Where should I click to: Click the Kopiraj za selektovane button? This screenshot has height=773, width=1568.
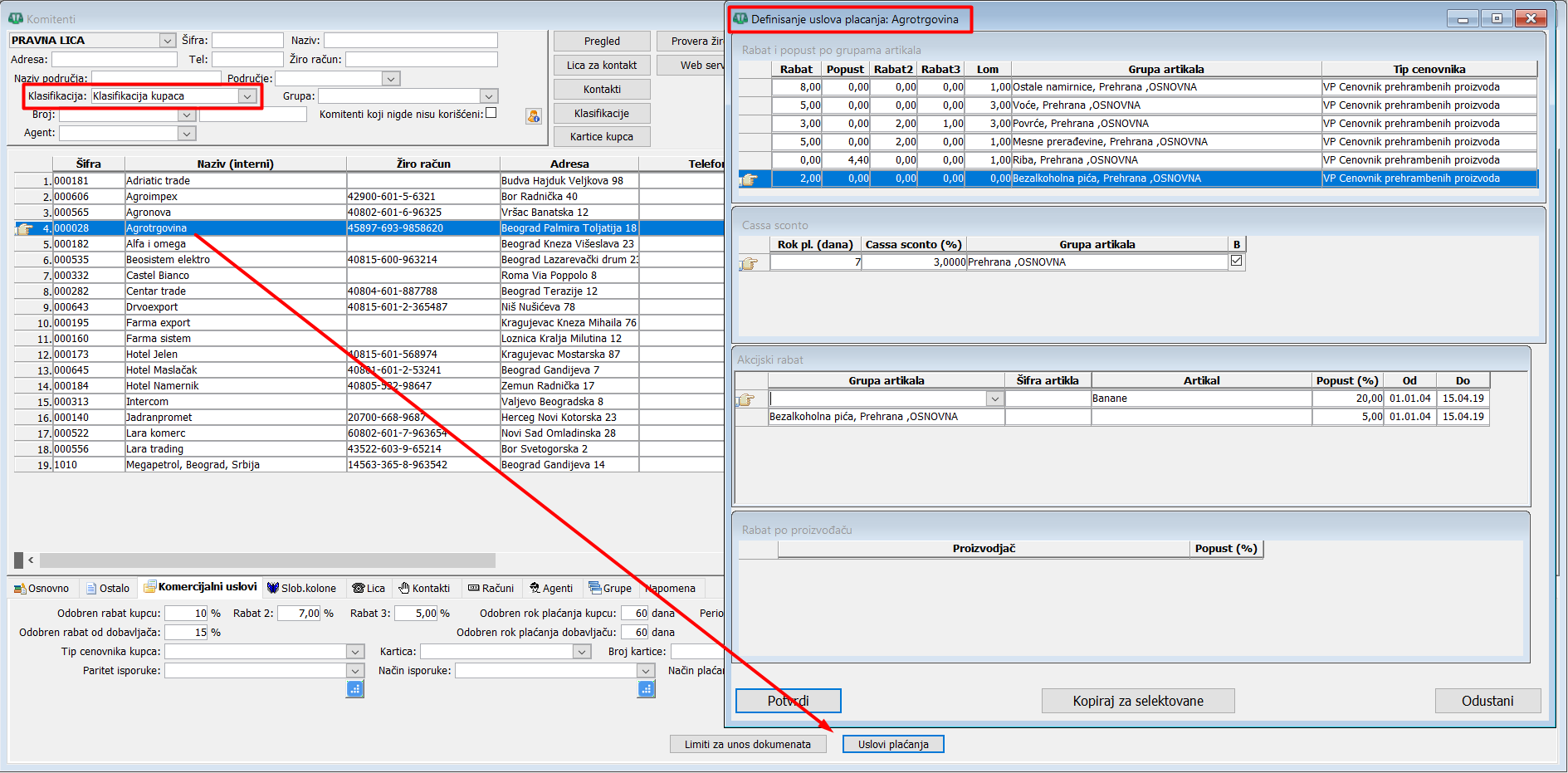point(1138,701)
